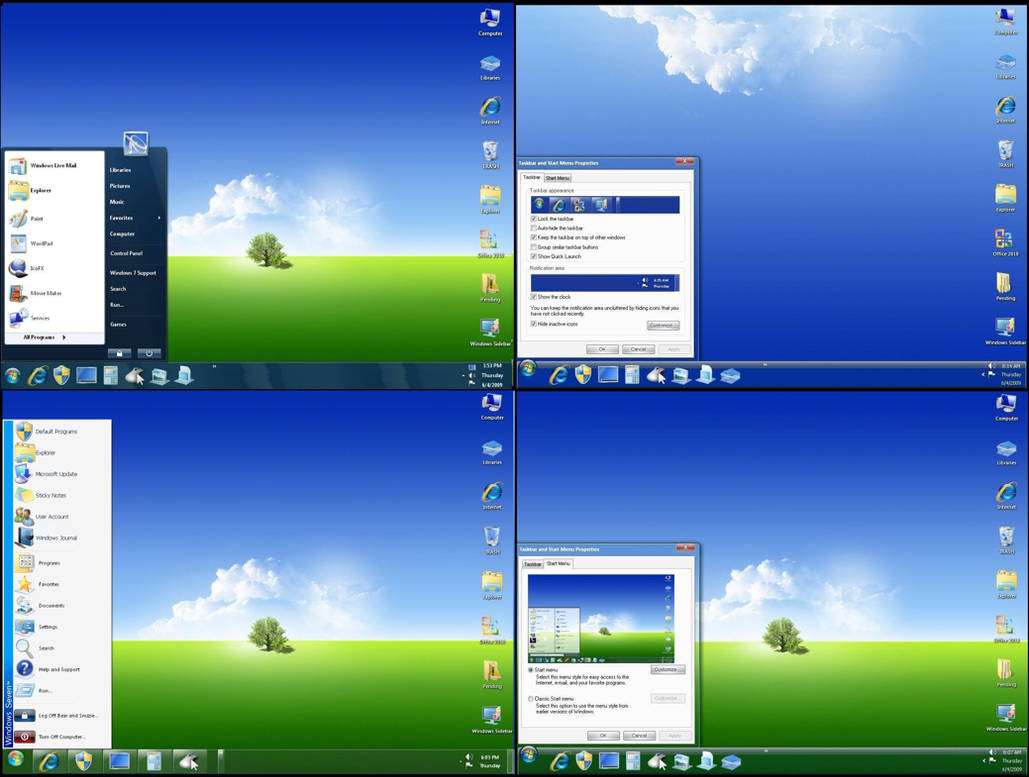The height and width of the screenshot is (777, 1029).
Task: Open the Windows Sidebar desktop icon
Action: pyautogui.click(x=491, y=327)
